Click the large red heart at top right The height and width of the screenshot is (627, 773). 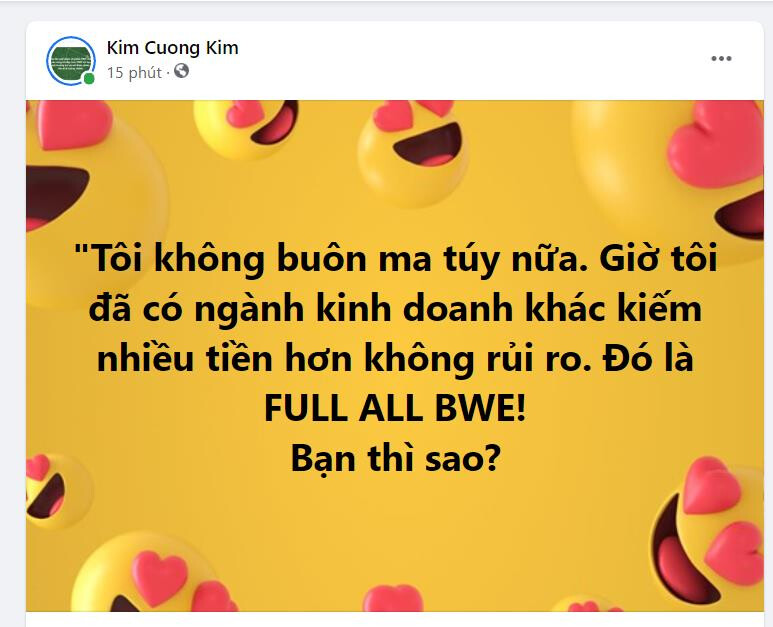716,143
